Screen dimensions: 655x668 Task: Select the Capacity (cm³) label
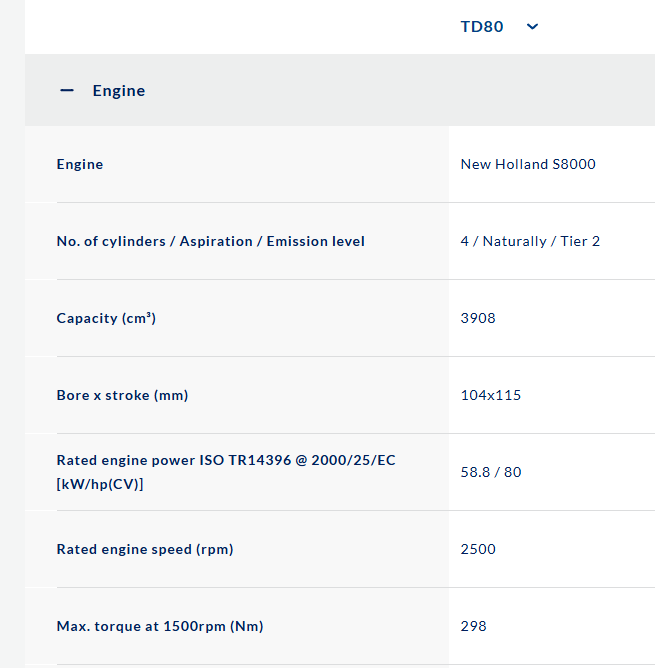coord(106,318)
